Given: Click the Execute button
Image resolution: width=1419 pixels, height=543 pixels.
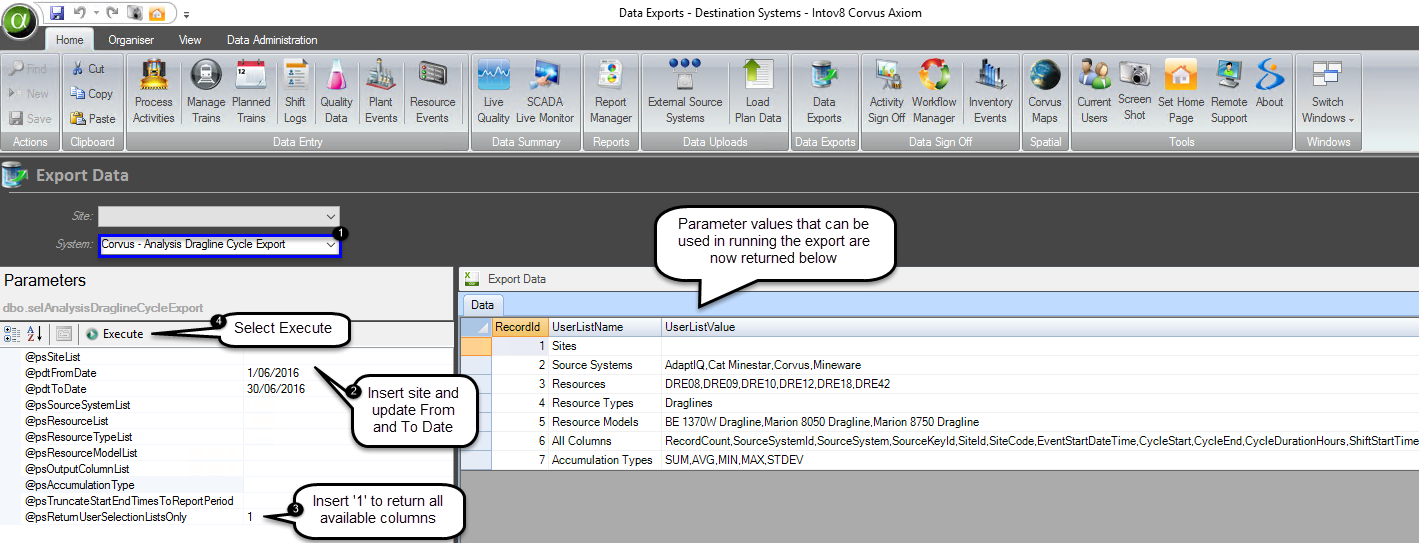Looking at the screenshot, I should coord(114,334).
